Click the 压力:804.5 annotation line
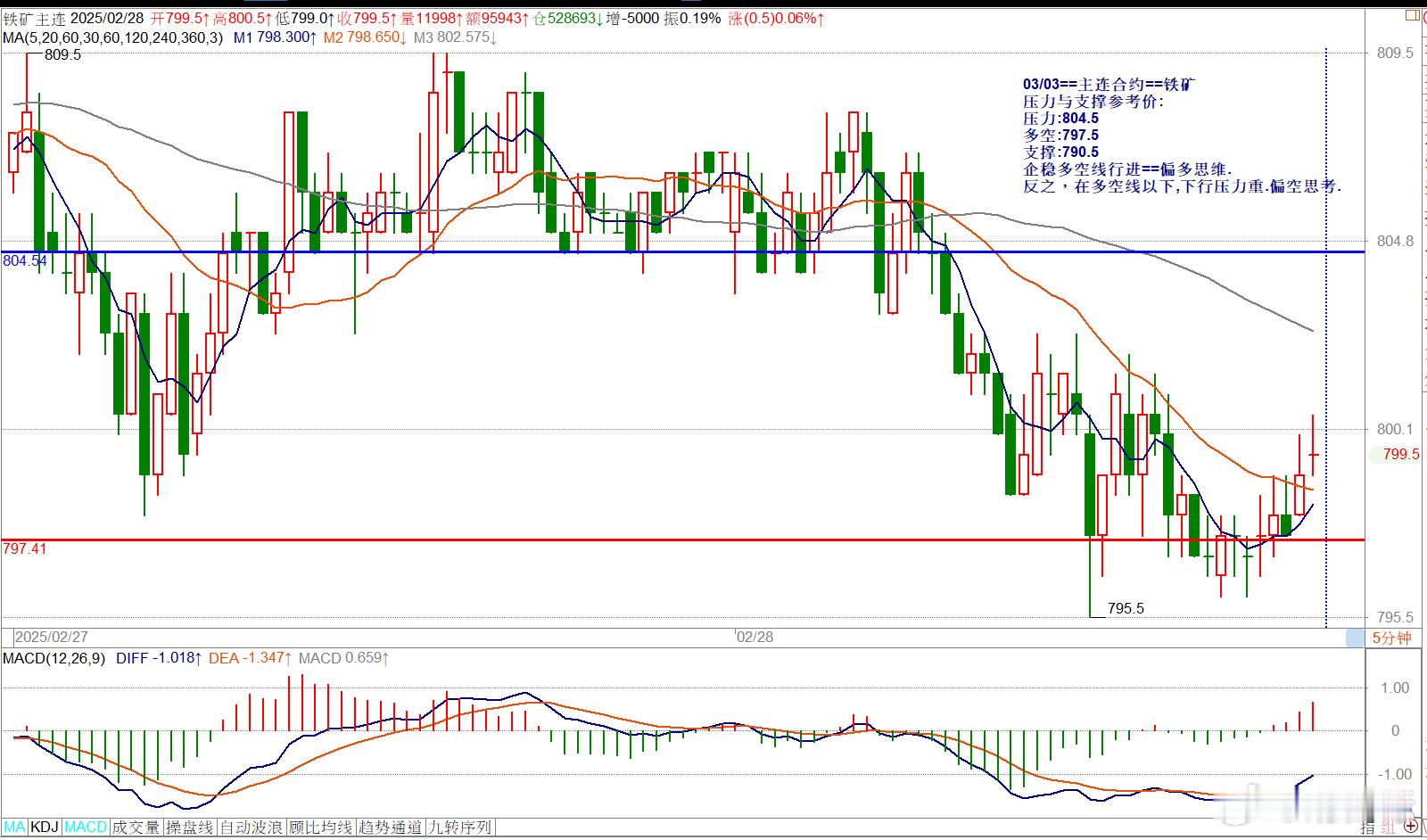 pos(1060,118)
